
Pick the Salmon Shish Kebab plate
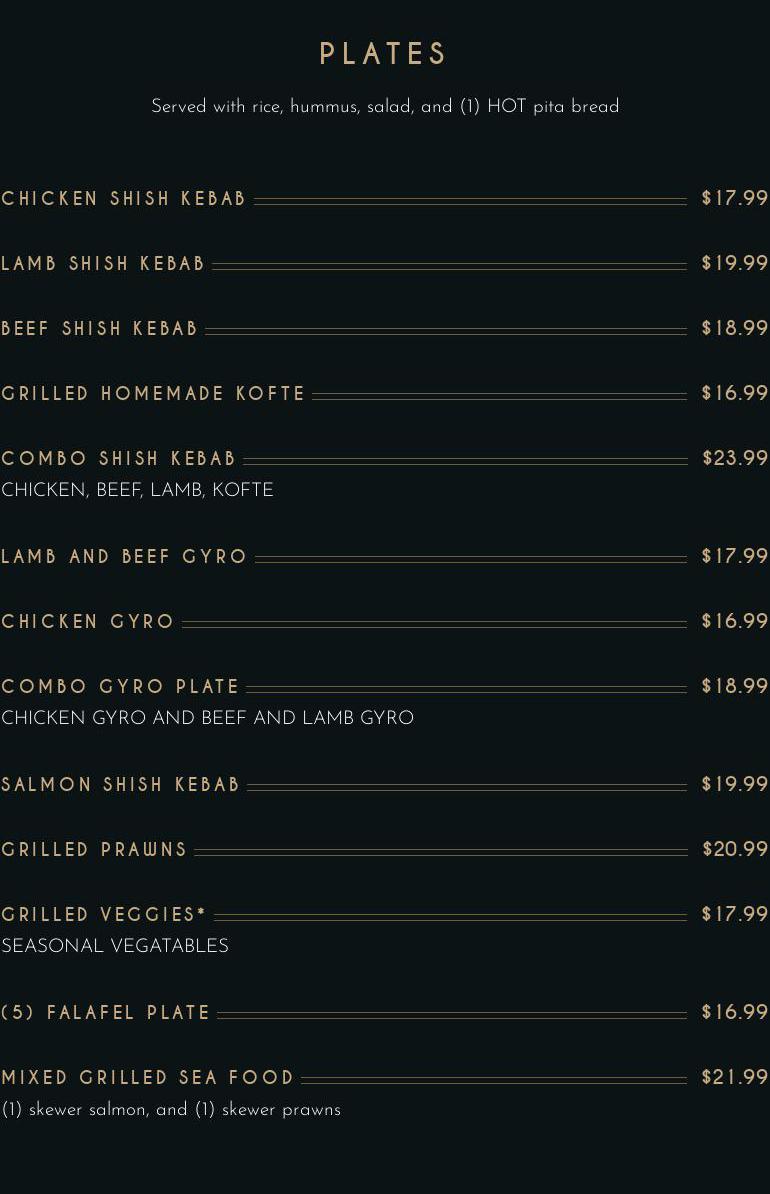[x=121, y=785]
